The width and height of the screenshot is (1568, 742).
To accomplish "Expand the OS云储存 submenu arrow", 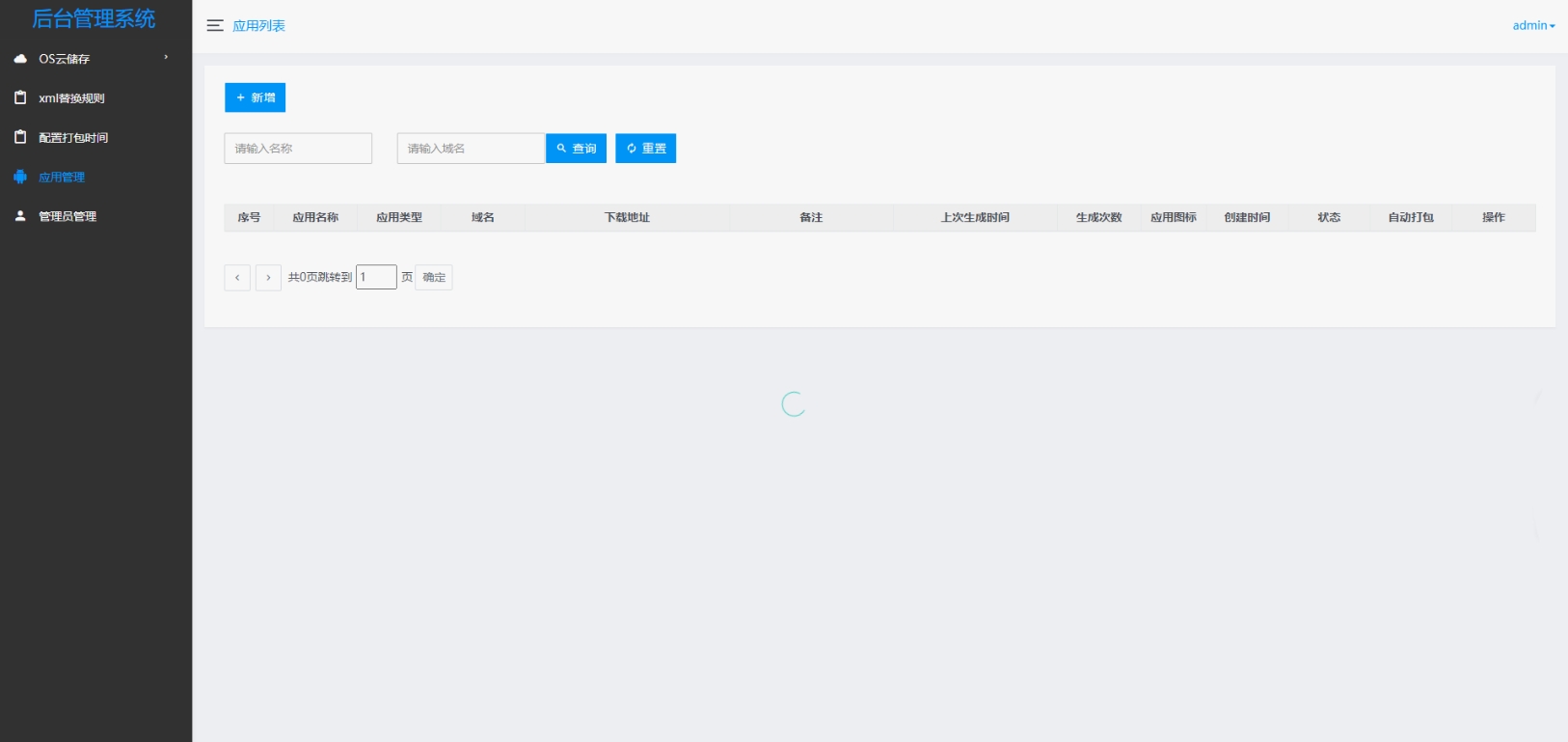I will coord(166,58).
